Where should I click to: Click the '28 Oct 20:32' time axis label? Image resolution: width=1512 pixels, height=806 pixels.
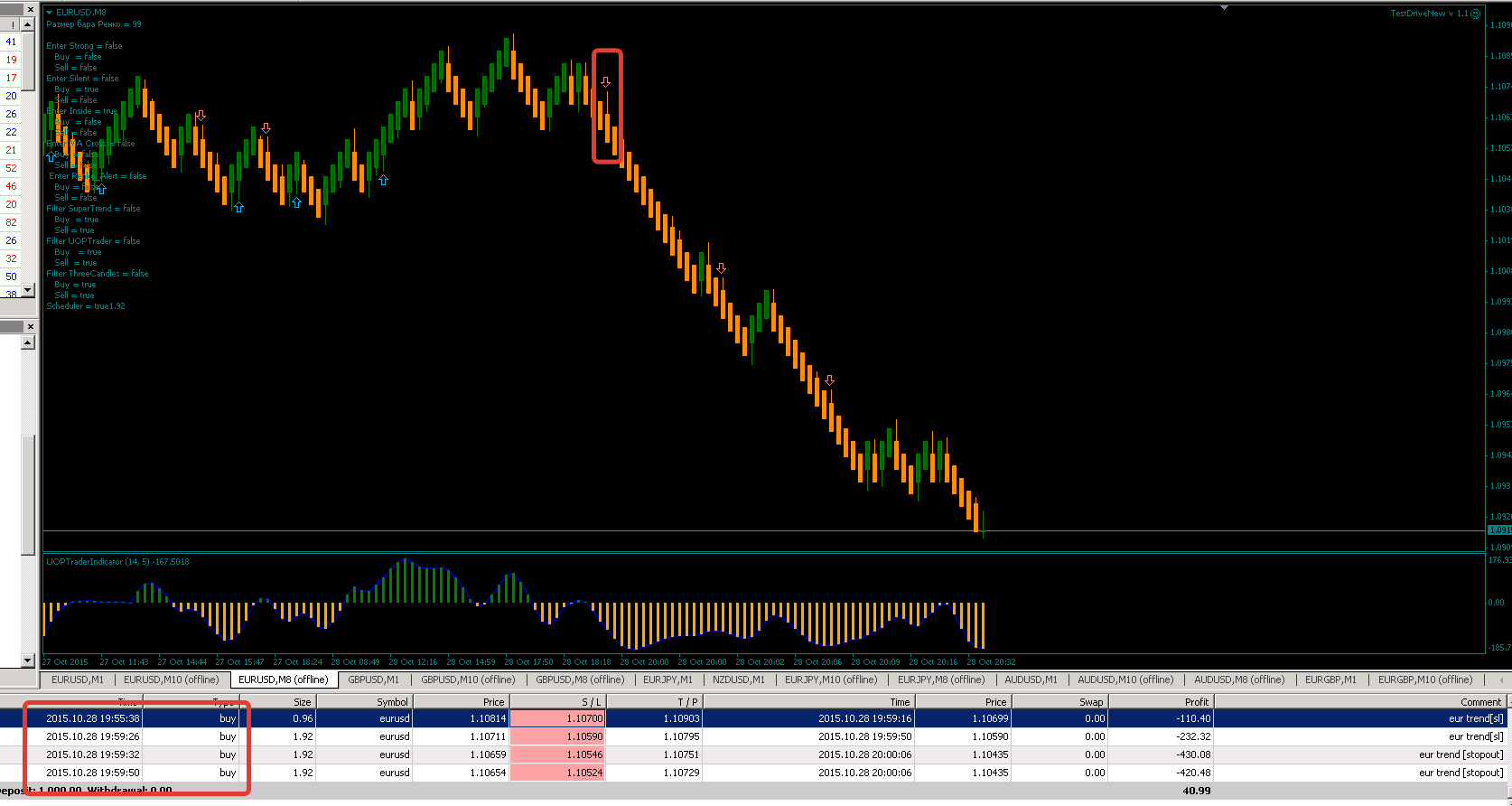pos(991,662)
